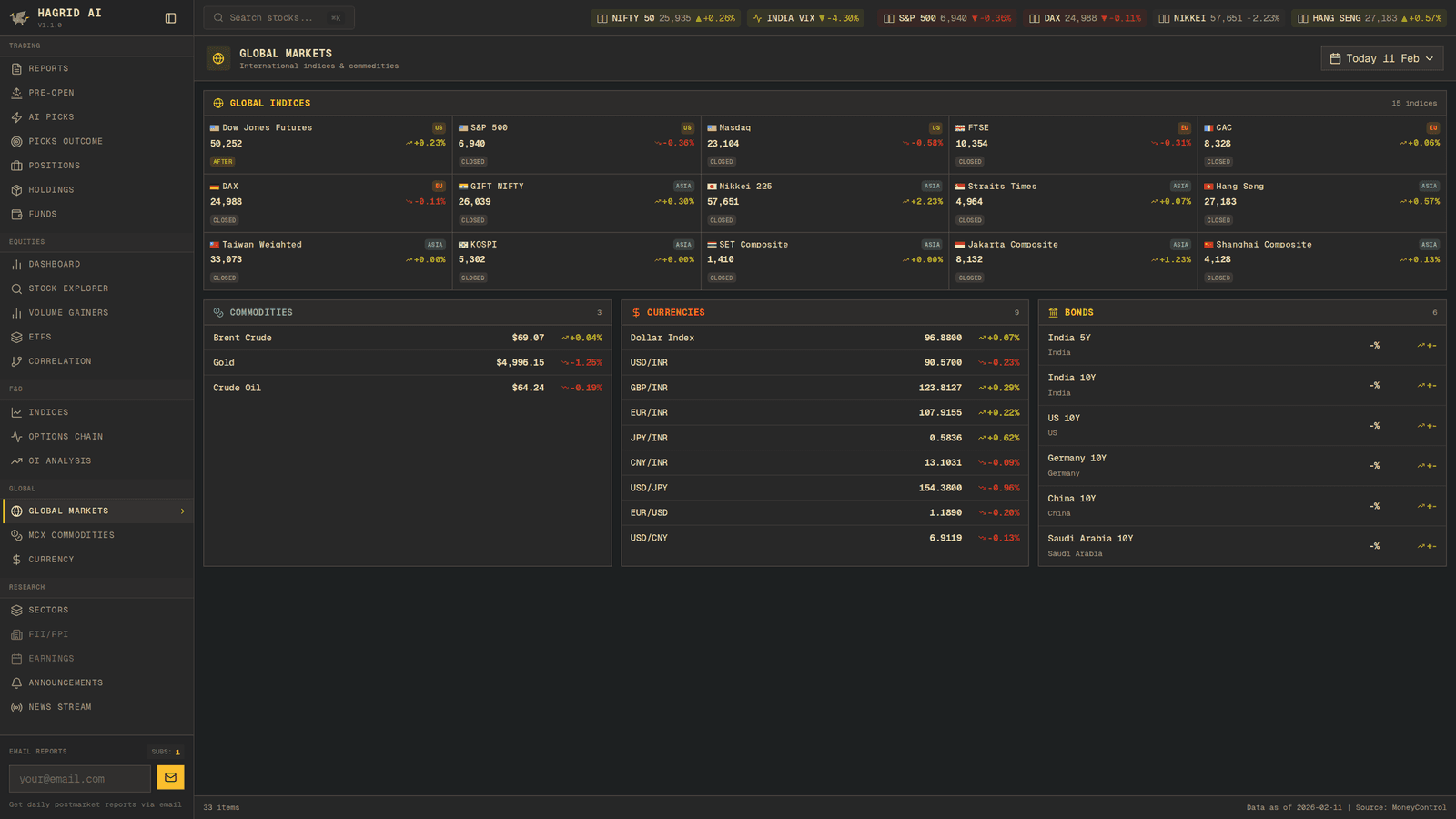Click the Holdings cube icon

tap(16, 190)
